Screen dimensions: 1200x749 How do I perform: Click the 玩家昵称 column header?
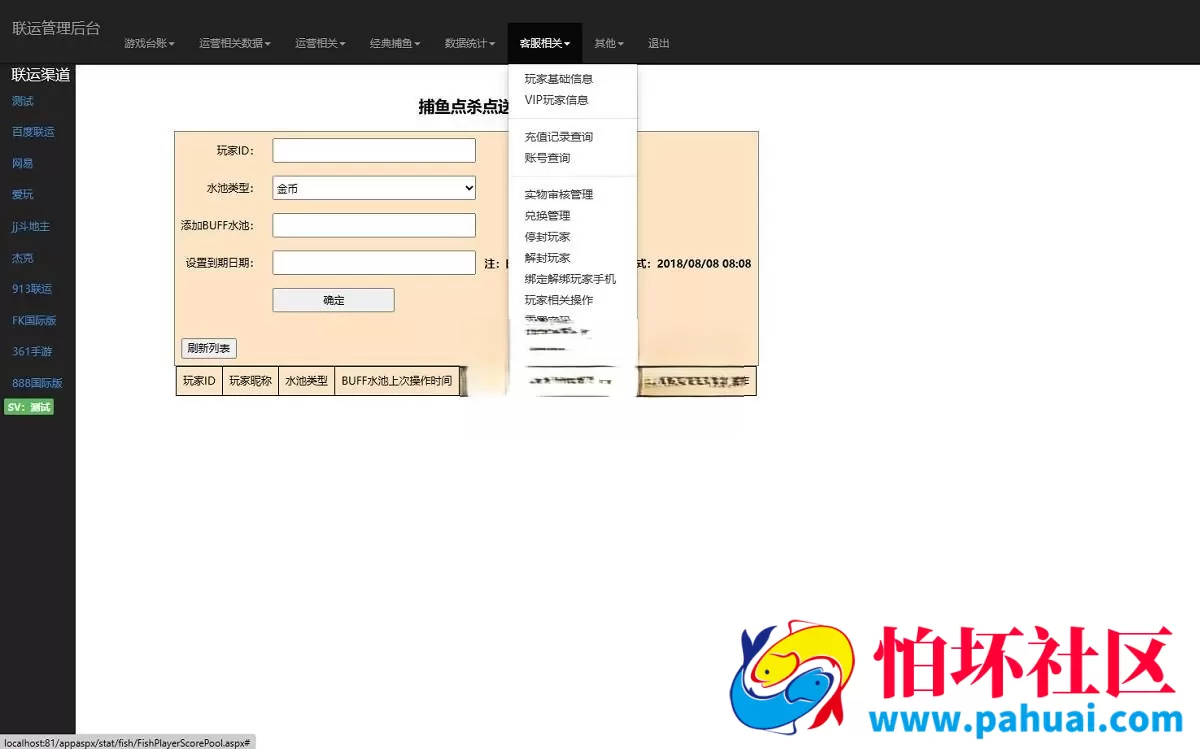tap(250, 381)
